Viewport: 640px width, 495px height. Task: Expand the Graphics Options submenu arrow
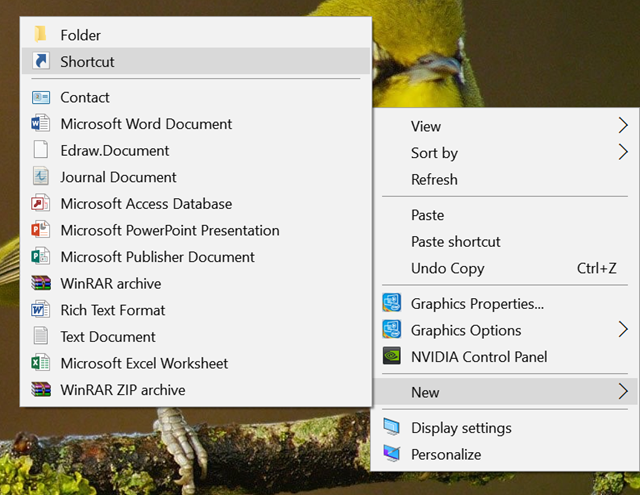click(623, 329)
